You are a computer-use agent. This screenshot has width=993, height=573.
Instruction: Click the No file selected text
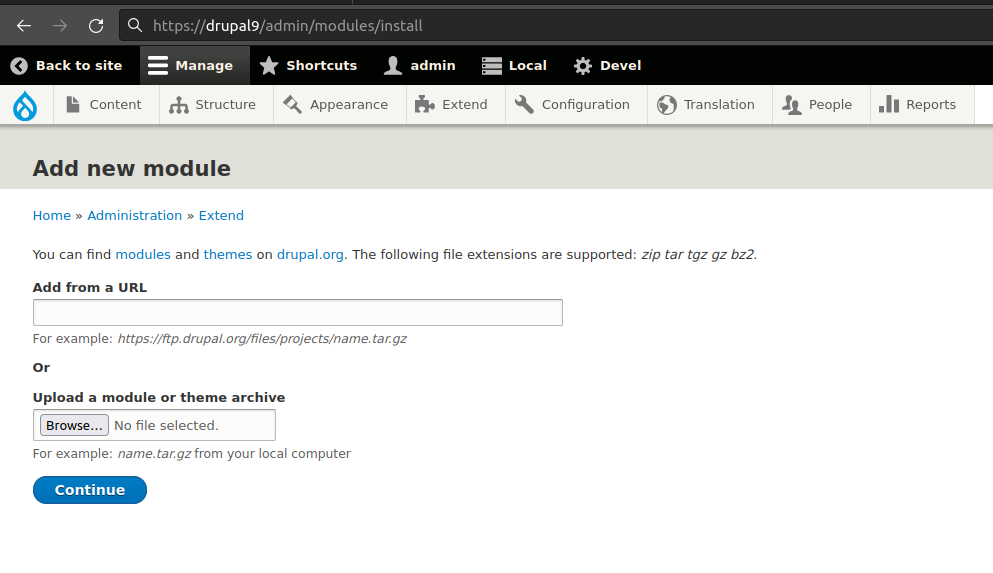(166, 425)
